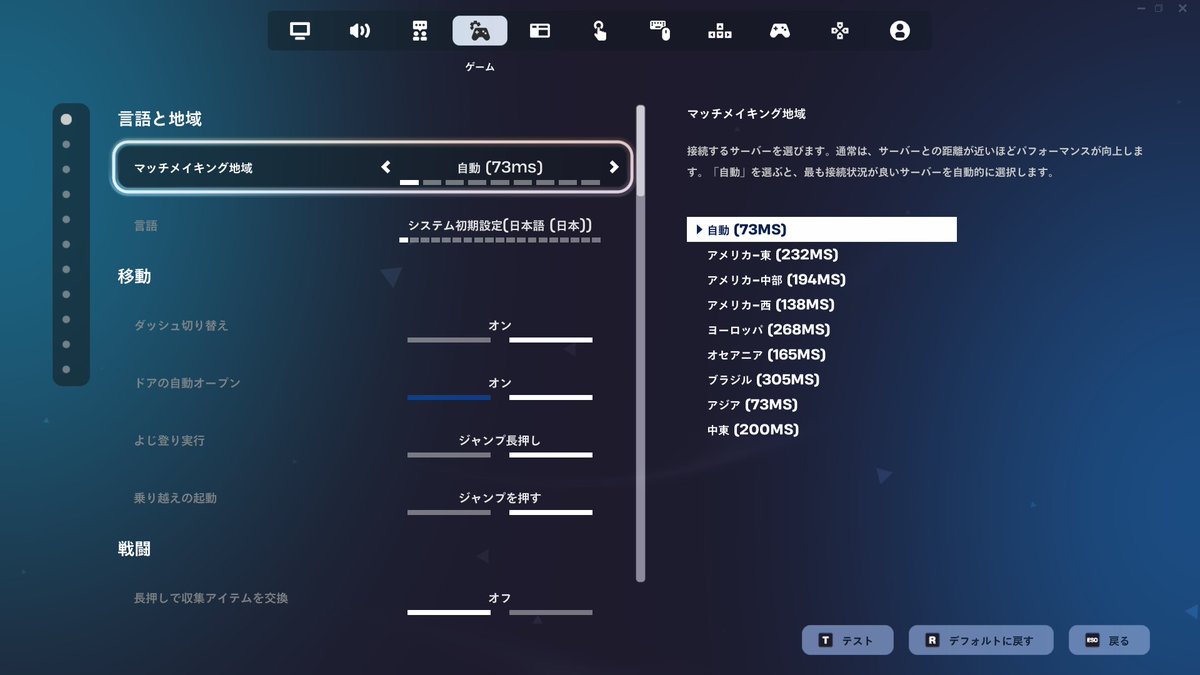The height and width of the screenshot is (675, 1200).
Task: Select the よじ登り実行 row label
Action: (169, 441)
